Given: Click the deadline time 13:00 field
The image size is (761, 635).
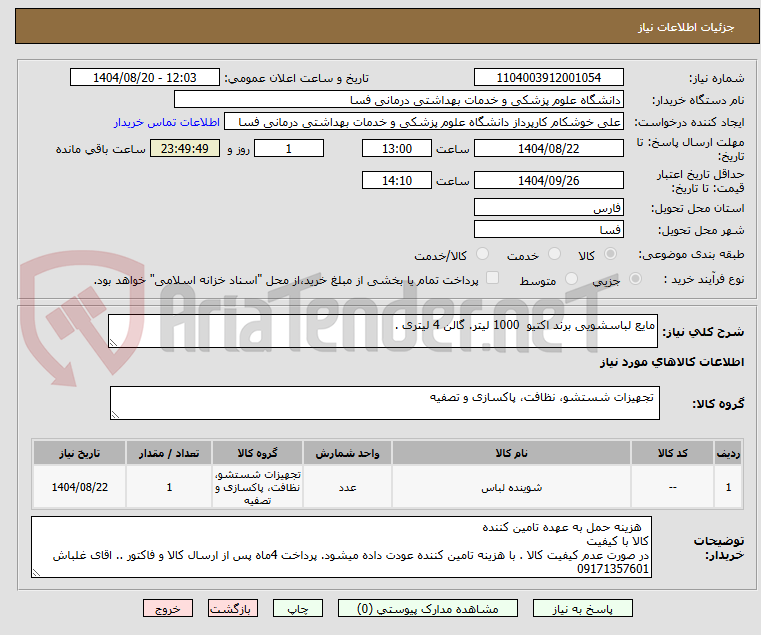Looking at the screenshot, I should 397,149.
